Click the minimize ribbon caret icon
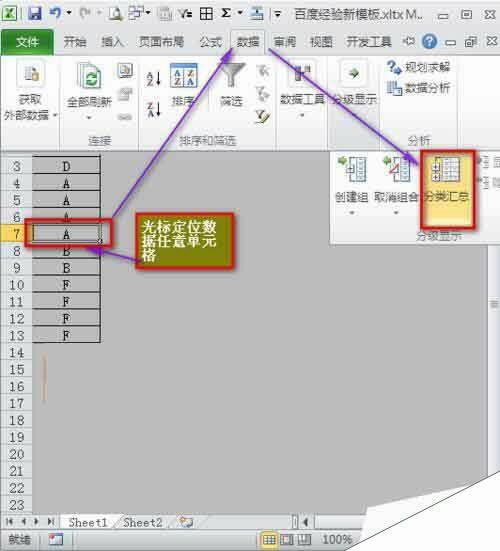This screenshot has height=551, width=500. click(x=409, y=41)
